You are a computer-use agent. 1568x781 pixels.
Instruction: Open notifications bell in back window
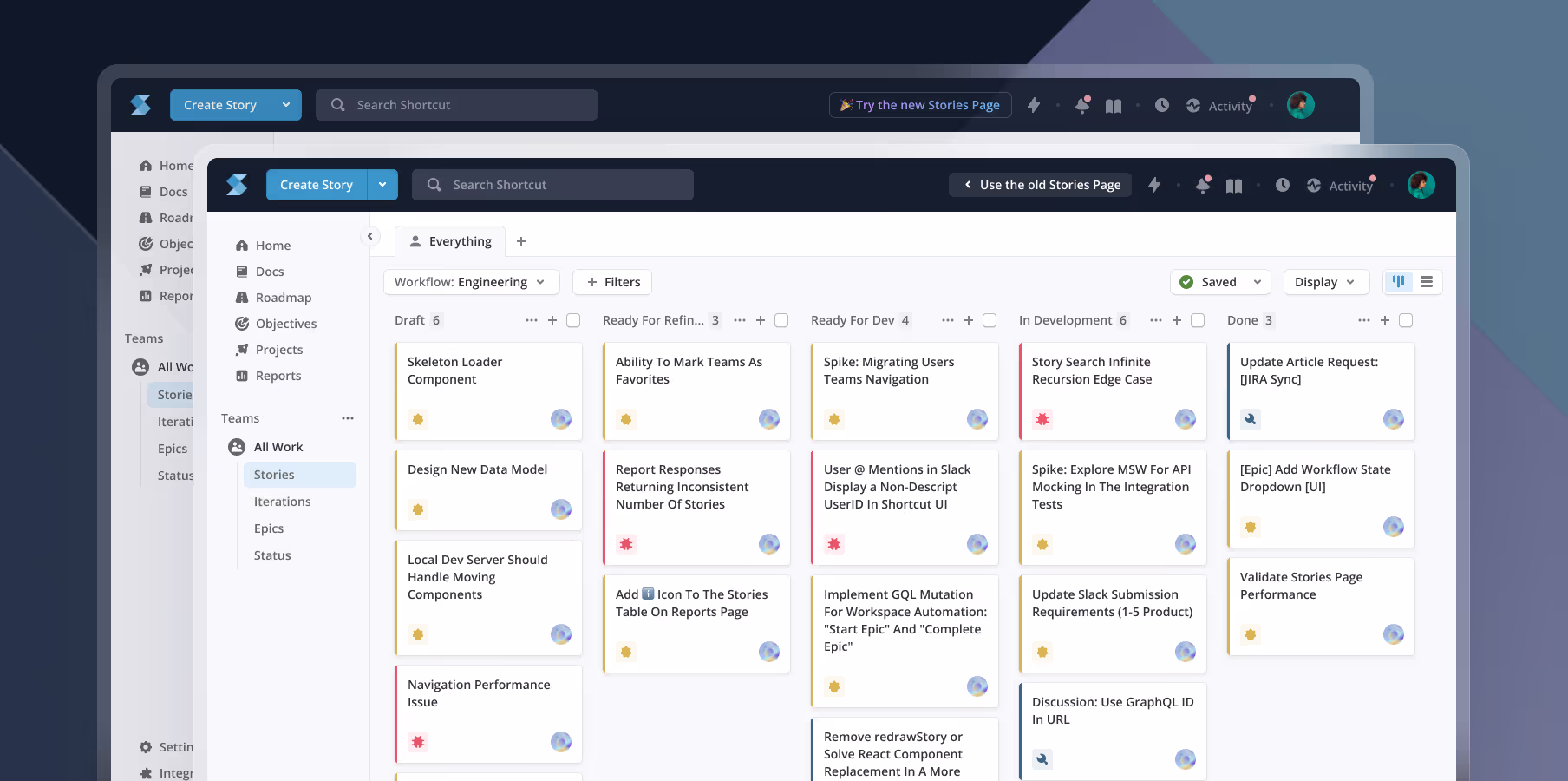1082,105
